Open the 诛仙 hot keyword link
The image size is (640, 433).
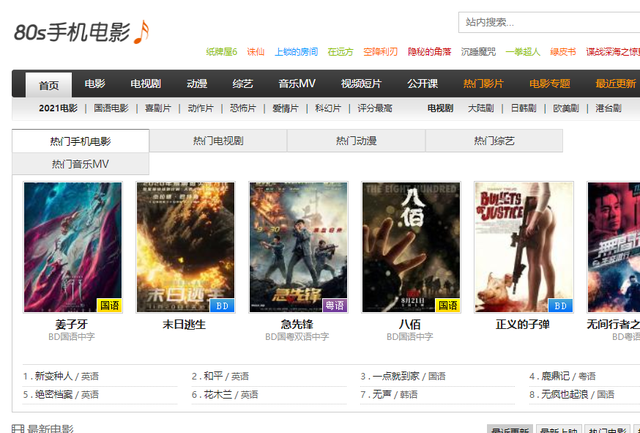click(256, 52)
